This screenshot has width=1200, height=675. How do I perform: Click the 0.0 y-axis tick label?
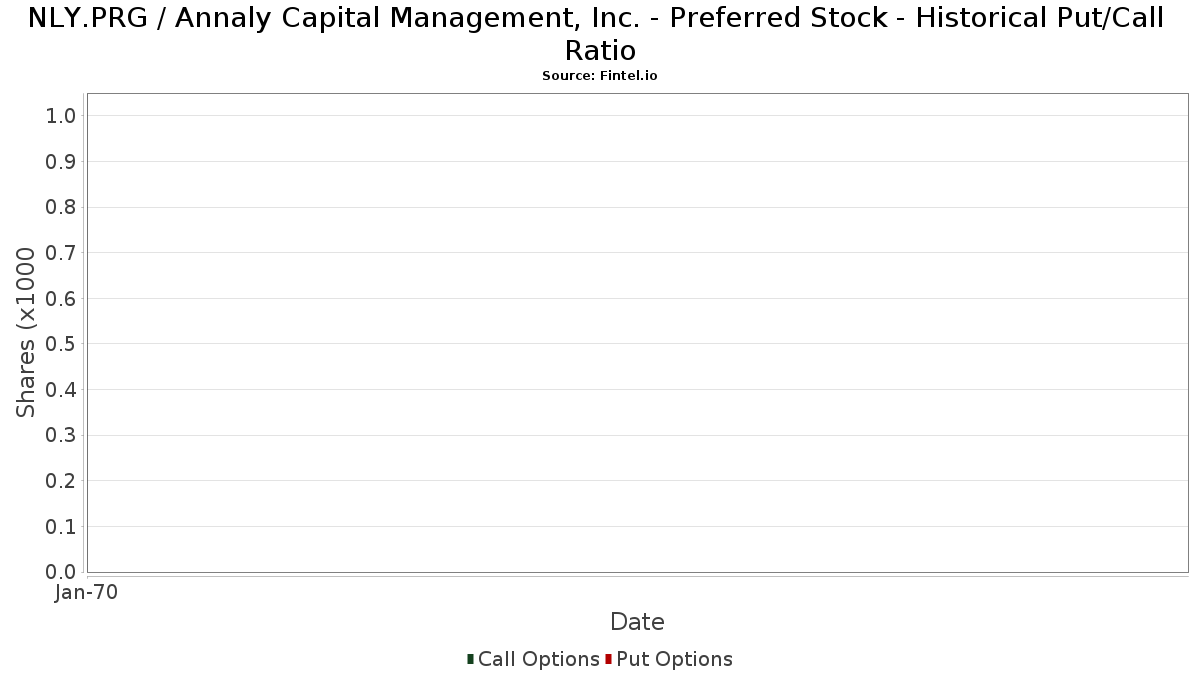pos(61,572)
